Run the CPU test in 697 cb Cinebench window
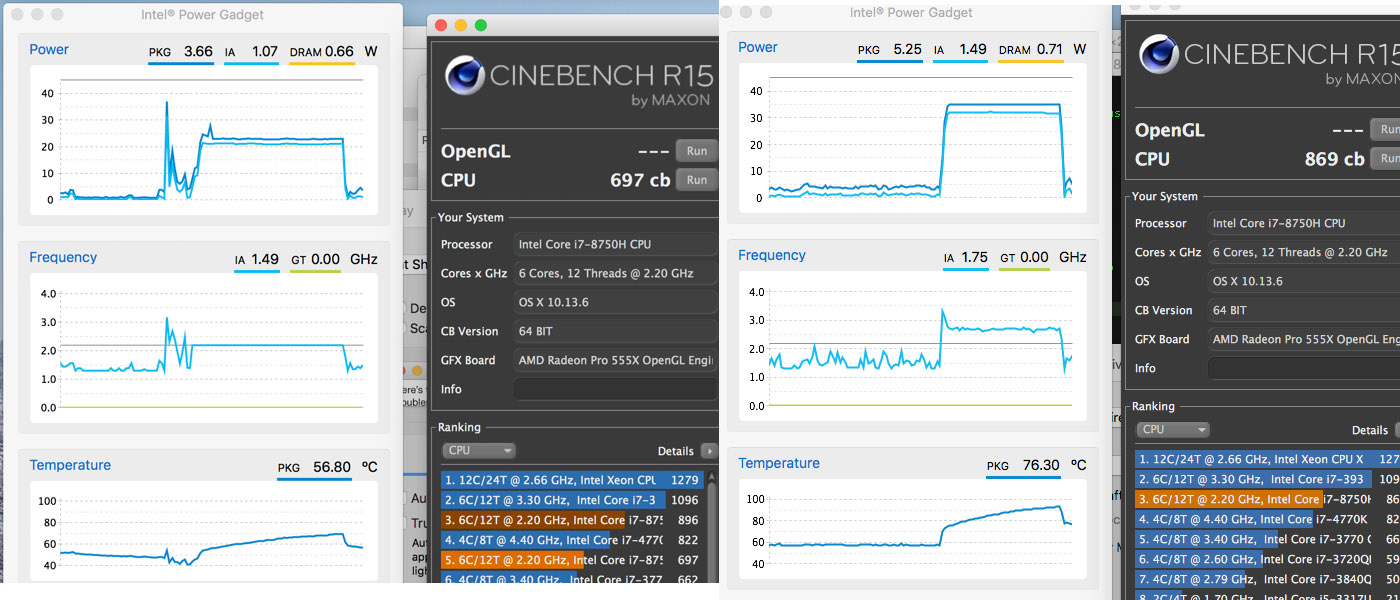 pyautogui.click(x=697, y=180)
